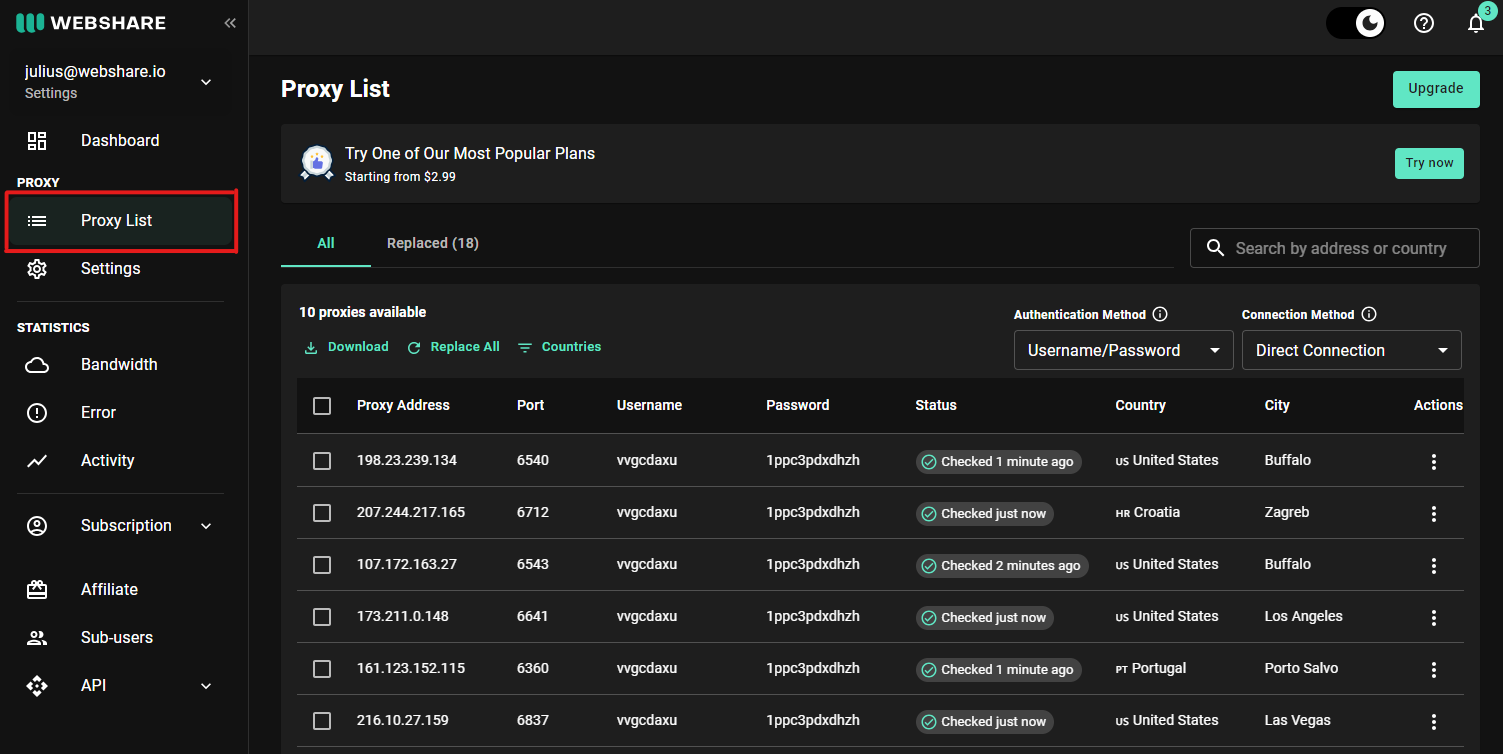The height and width of the screenshot is (754, 1503).
Task: Click the Sub-users people icon
Action: 37,638
